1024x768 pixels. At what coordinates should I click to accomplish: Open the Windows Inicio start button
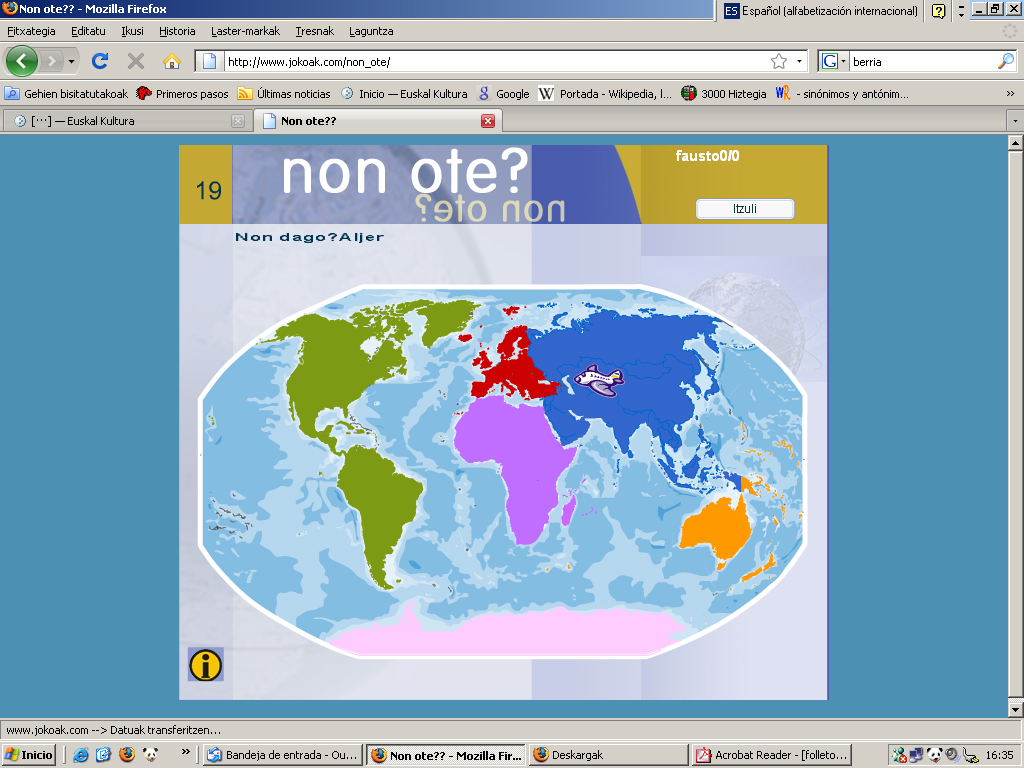29,755
